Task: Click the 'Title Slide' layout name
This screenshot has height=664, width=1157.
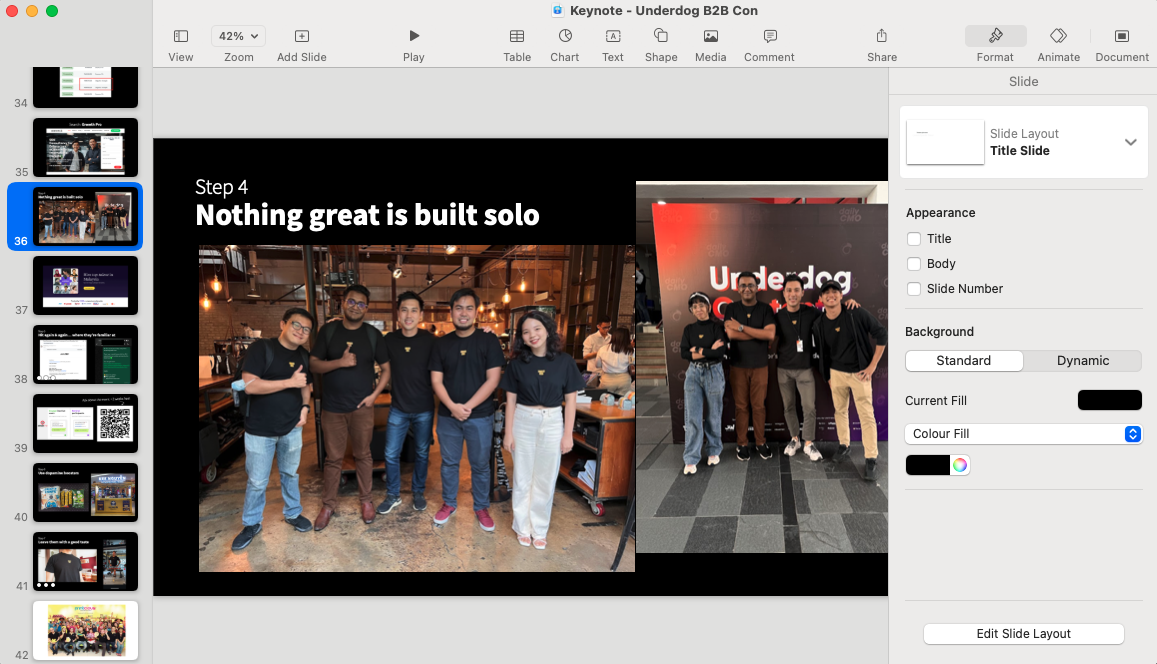Action: click(x=1020, y=151)
